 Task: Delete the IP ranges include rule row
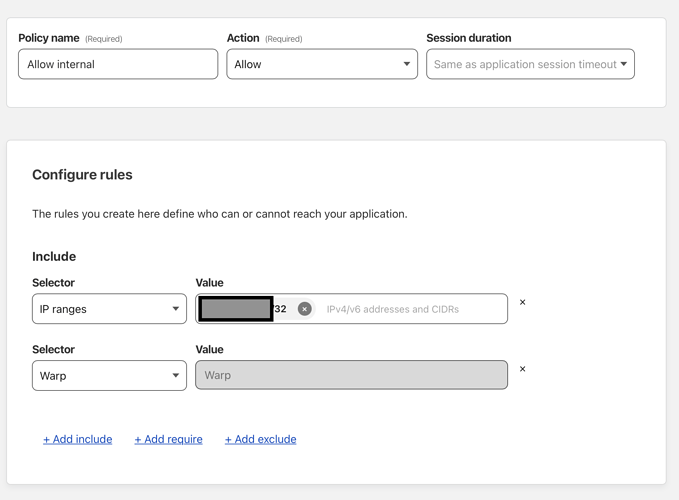522,302
